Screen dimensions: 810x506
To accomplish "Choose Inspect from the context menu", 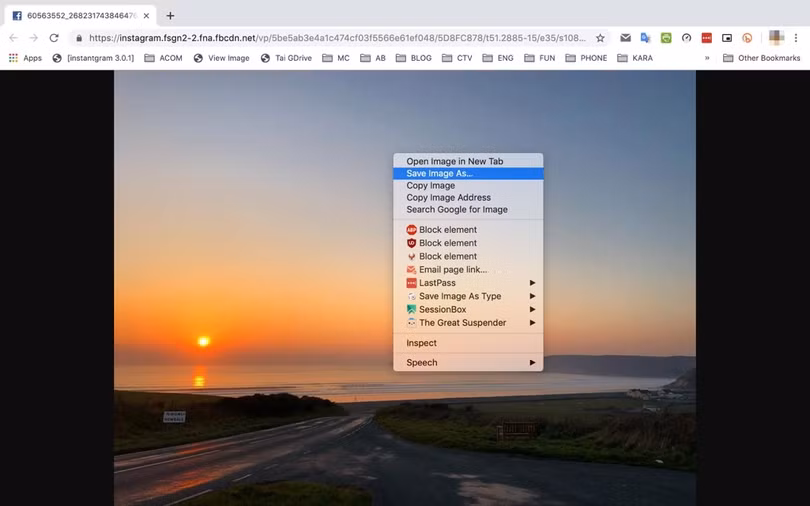I will [421, 343].
